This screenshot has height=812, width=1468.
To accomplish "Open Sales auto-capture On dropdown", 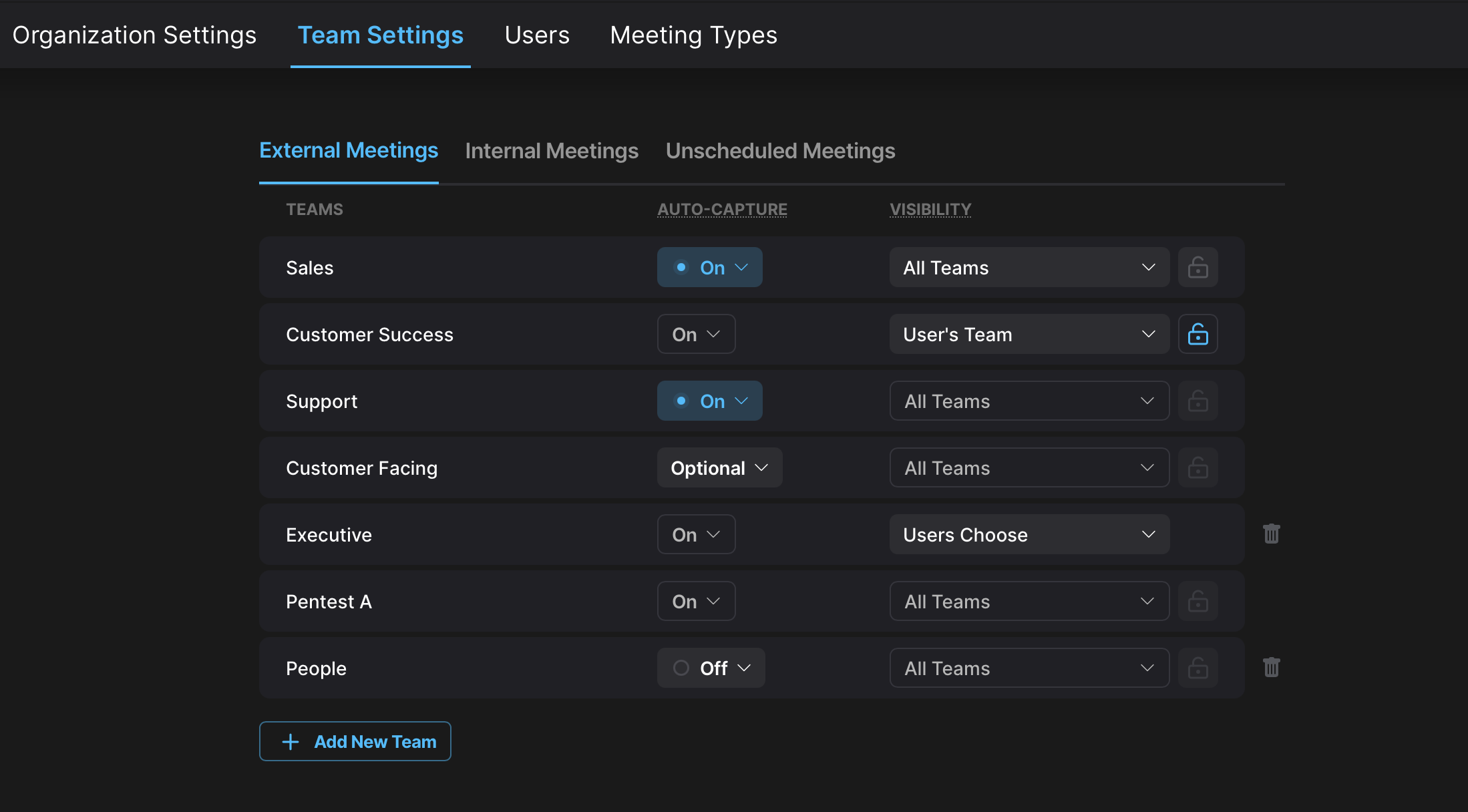I will (709, 267).
